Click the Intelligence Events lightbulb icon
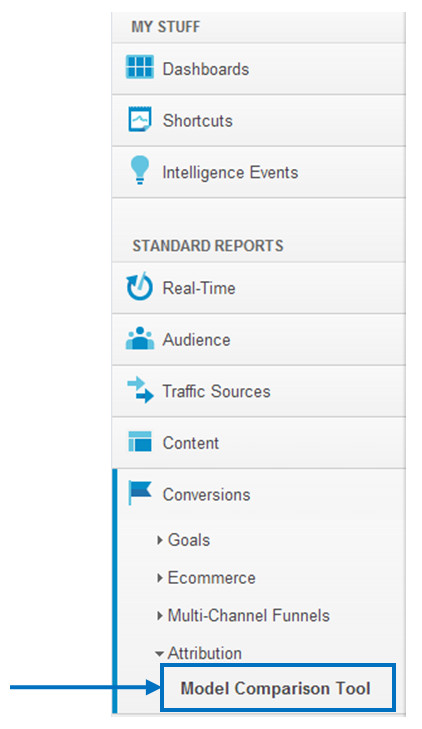This screenshot has width=422, height=729. point(139,170)
